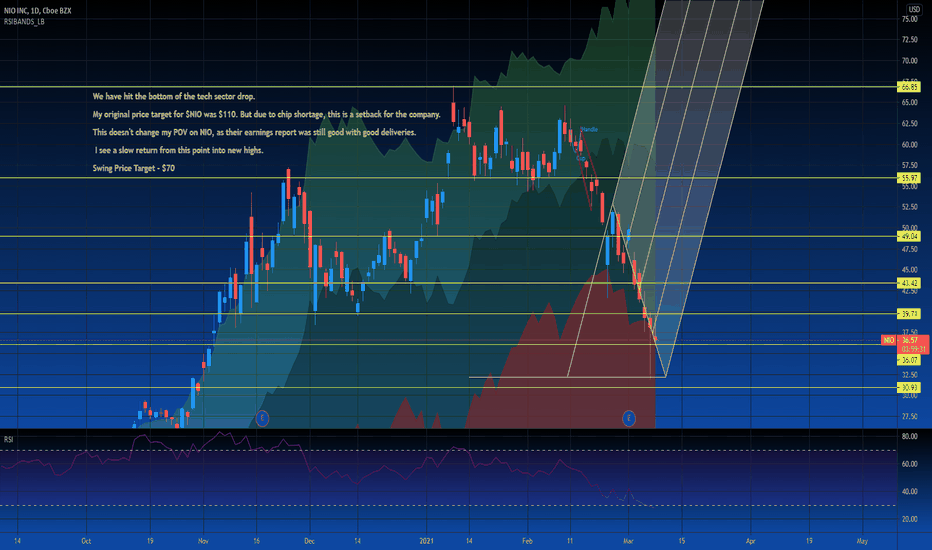Click the 40.00 level on RSI scale
Image resolution: width=932 pixels, height=550 pixels.
click(909, 491)
